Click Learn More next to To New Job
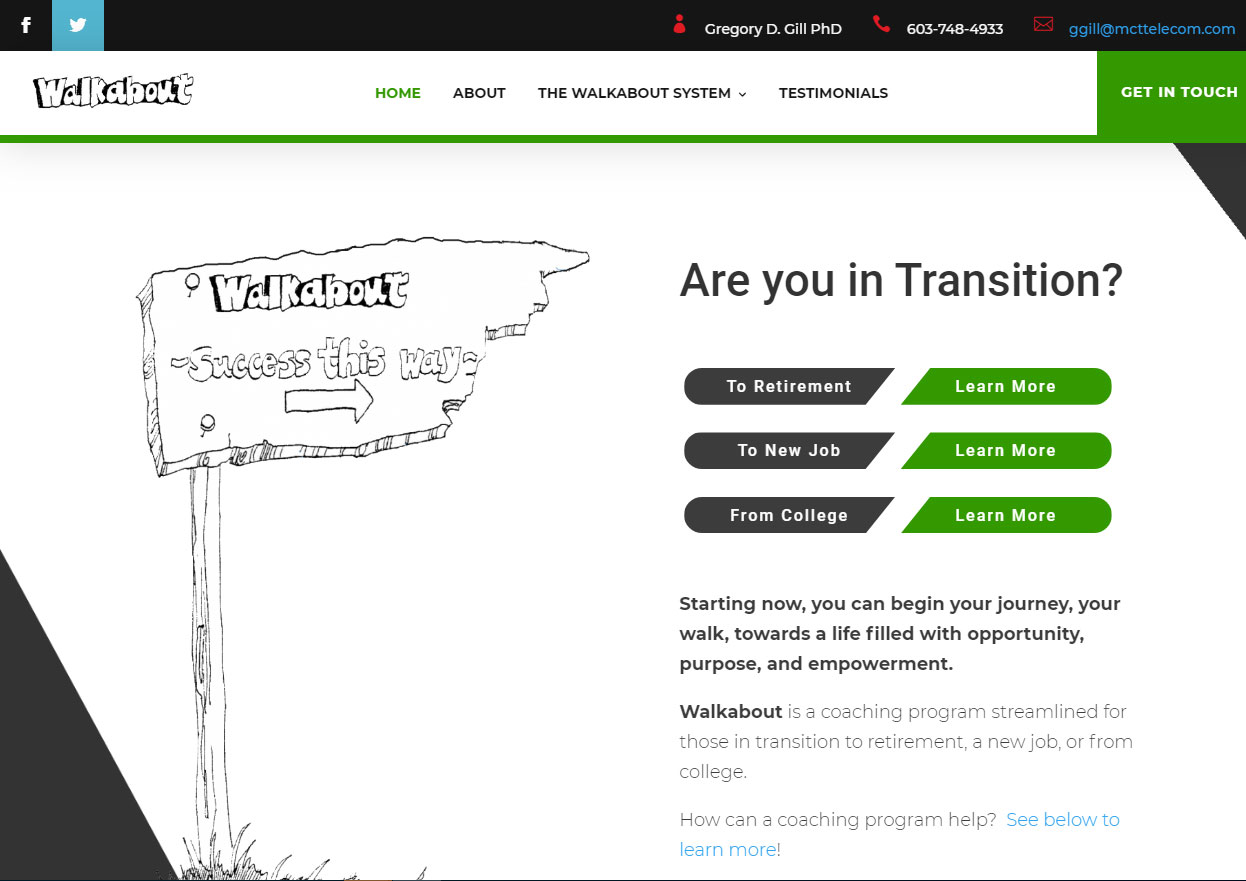The width and height of the screenshot is (1246, 881). point(1005,451)
